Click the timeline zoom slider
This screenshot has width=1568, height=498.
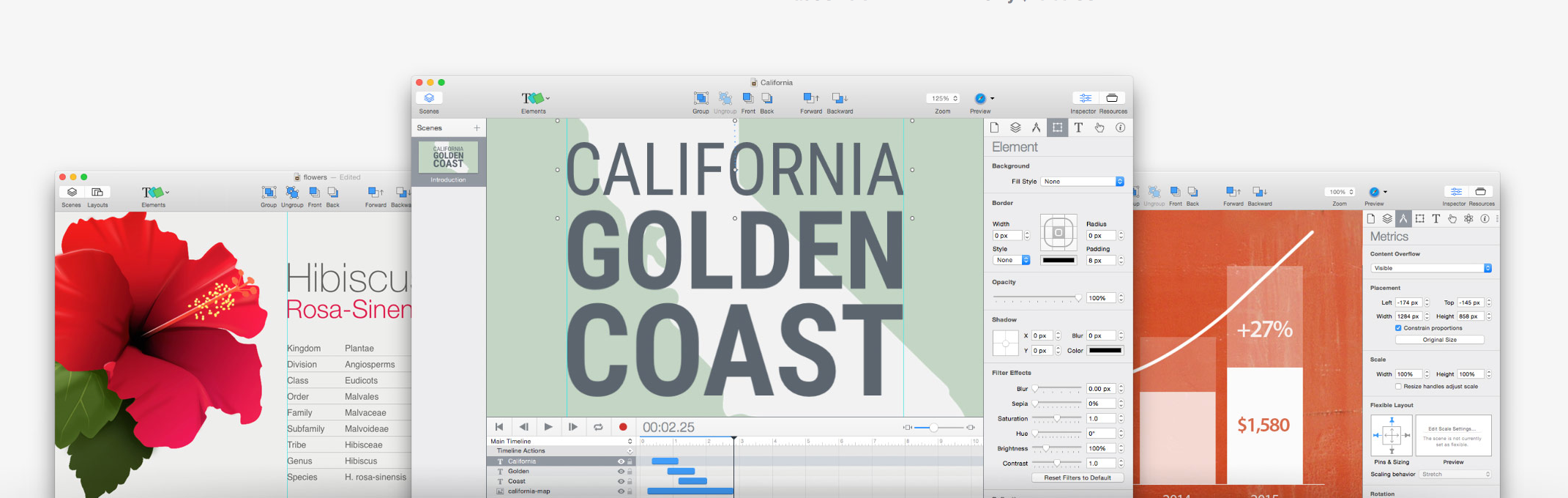point(939,428)
